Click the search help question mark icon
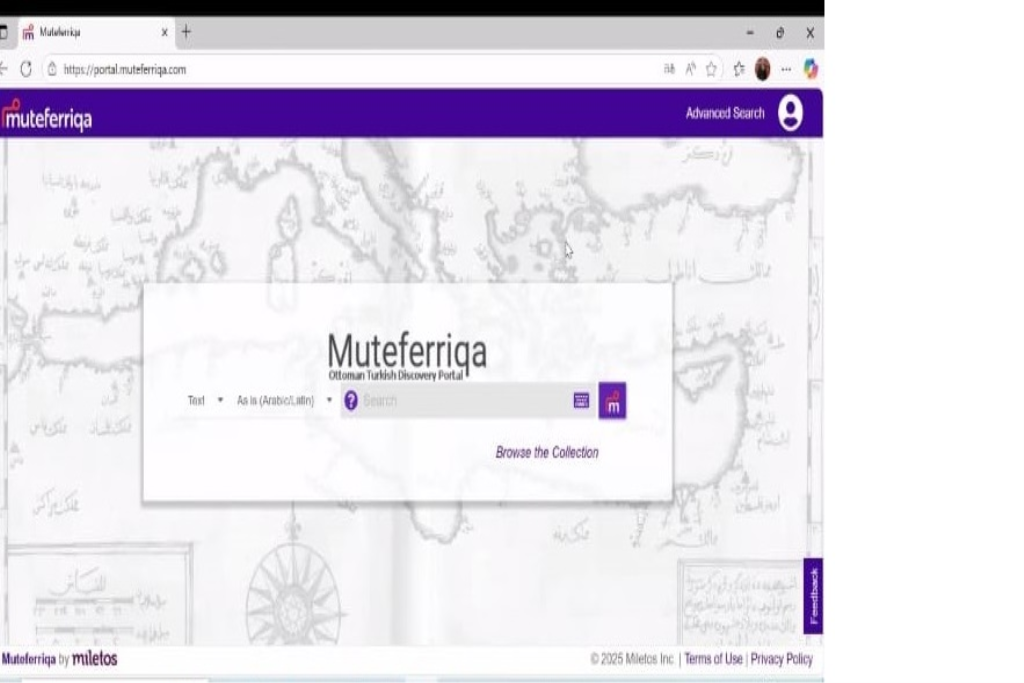The height and width of the screenshot is (683, 1024). (x=351, y=401)
